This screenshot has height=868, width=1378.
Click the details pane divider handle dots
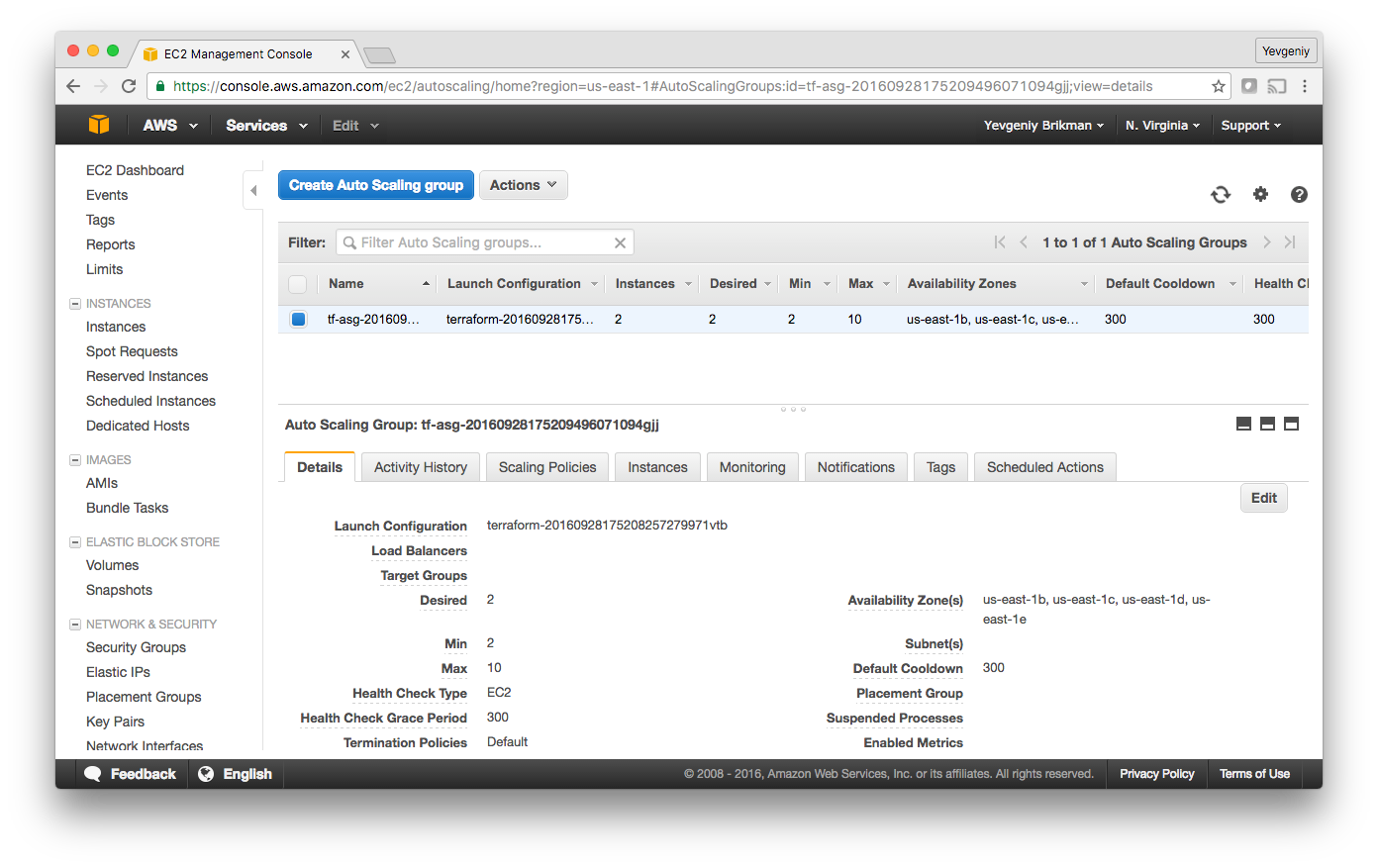[x=793, y=408]
